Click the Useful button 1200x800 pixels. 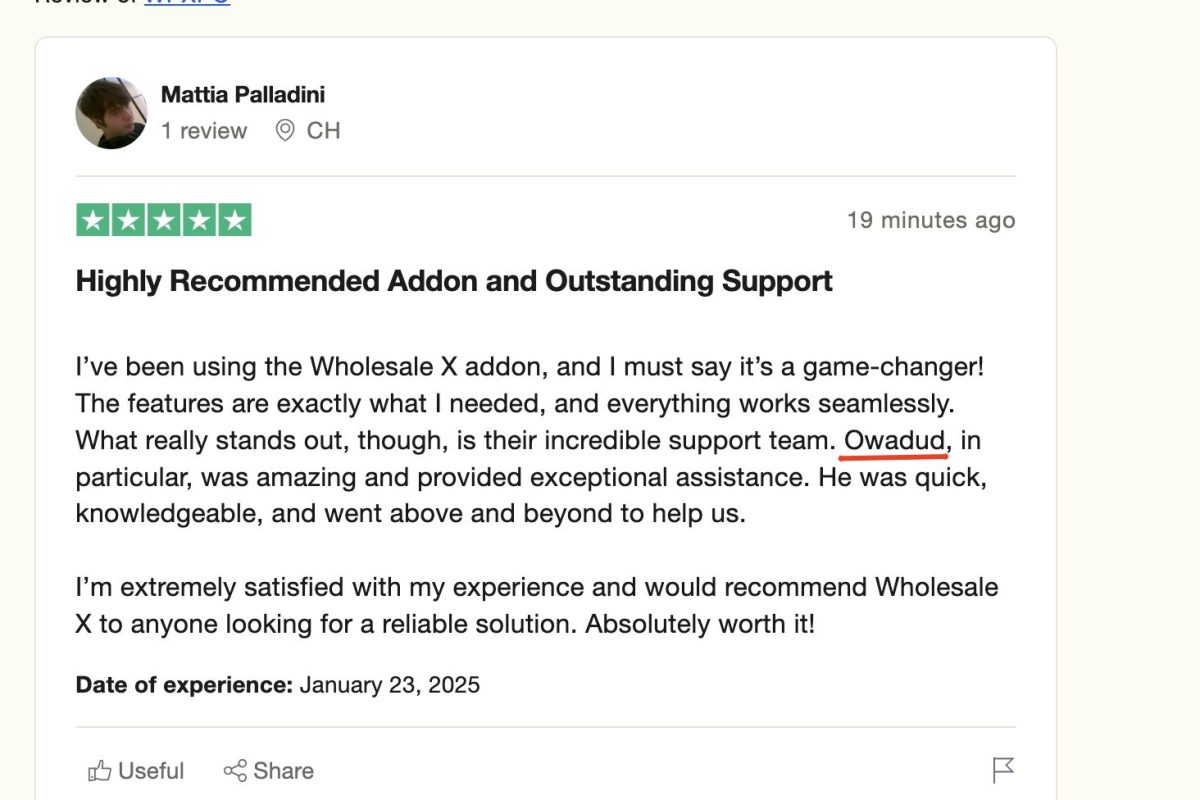click(137, 770)
